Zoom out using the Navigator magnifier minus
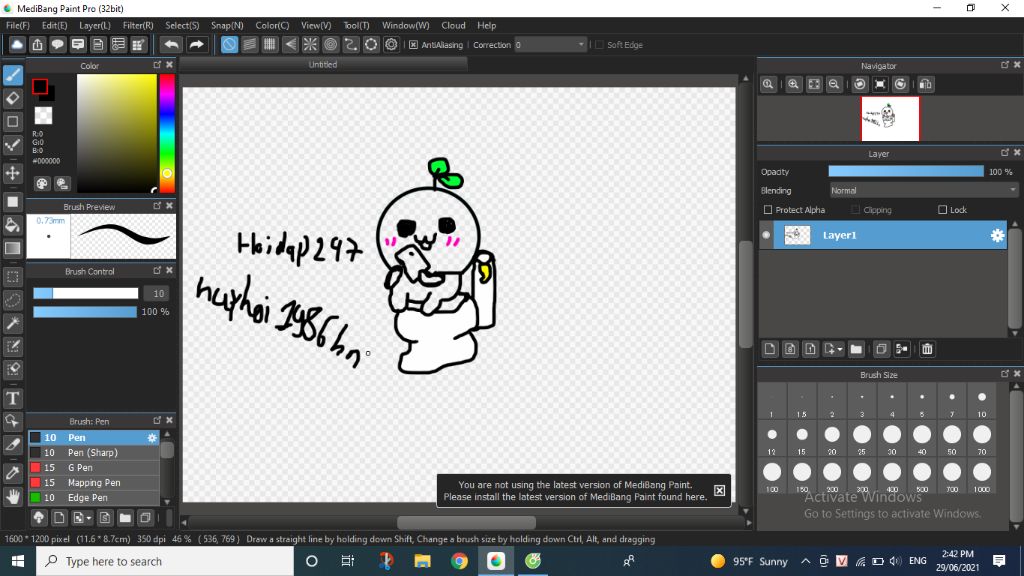 point(834,84)
